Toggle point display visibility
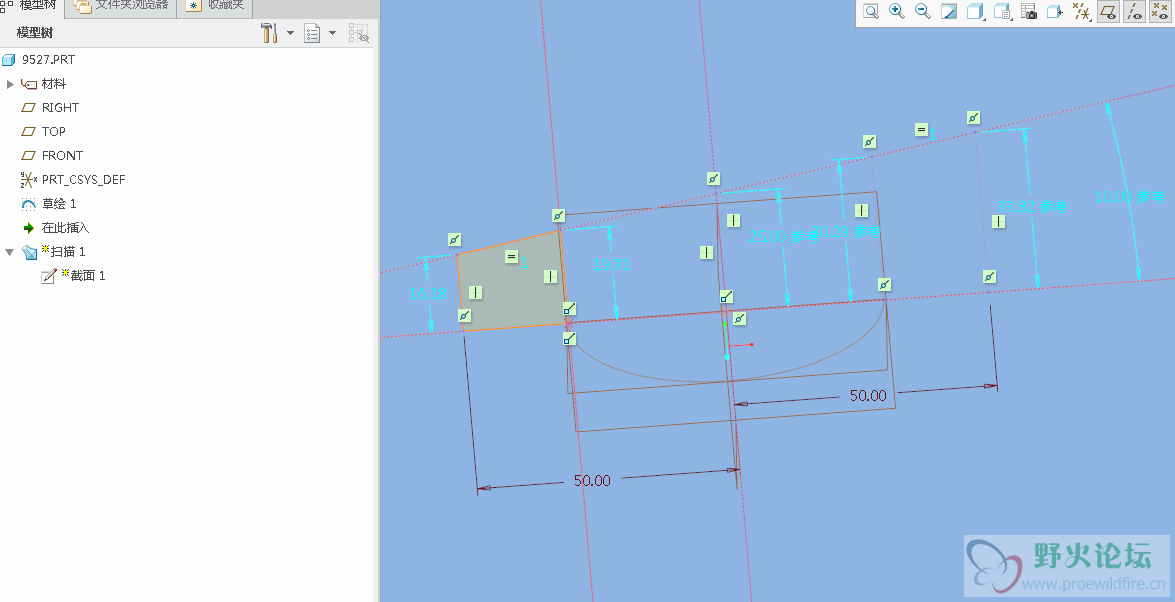 pyautogui.click(x=1160, y=11)
